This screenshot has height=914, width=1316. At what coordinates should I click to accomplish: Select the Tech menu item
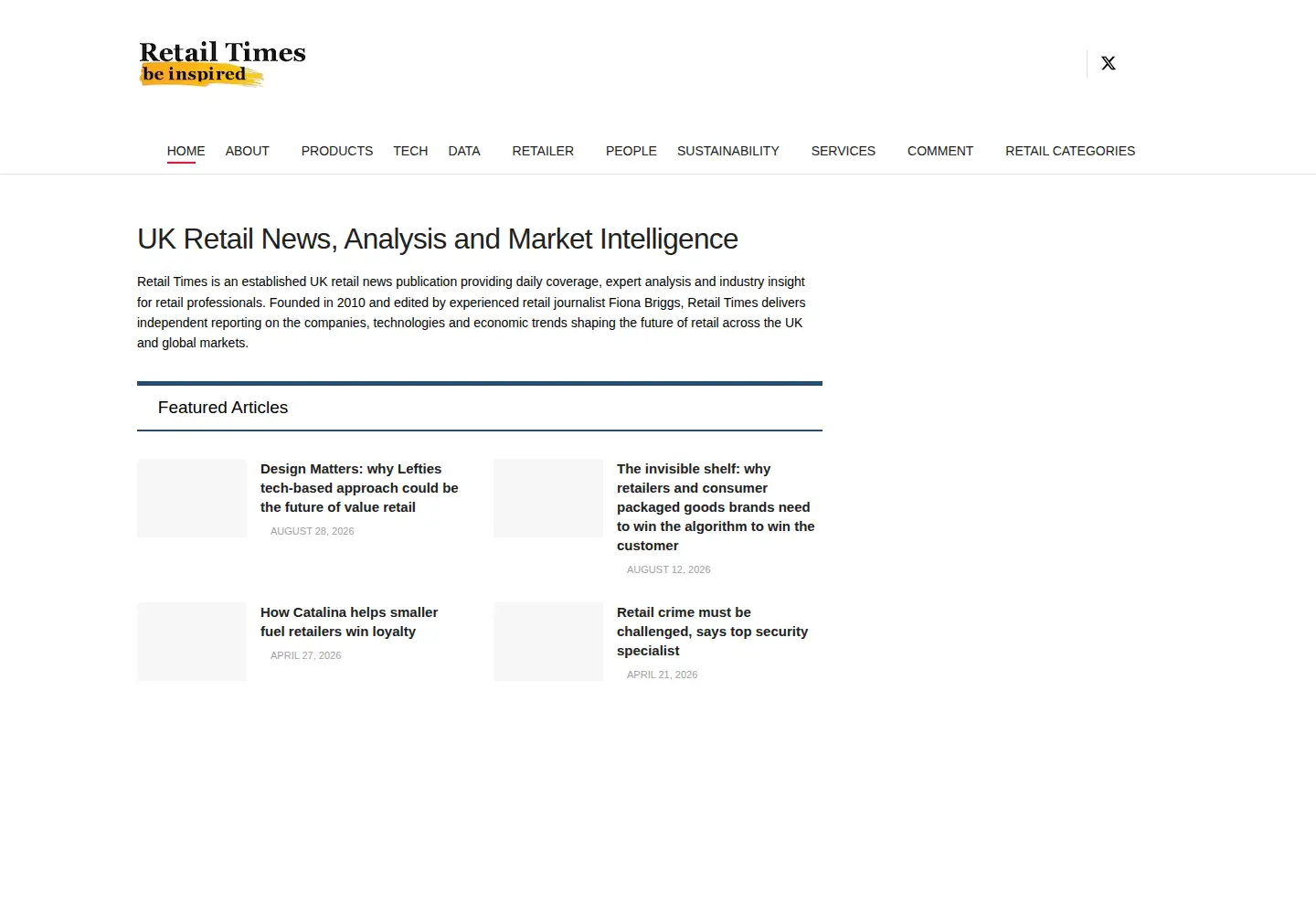pyautogui.click(x=410, y=151)
